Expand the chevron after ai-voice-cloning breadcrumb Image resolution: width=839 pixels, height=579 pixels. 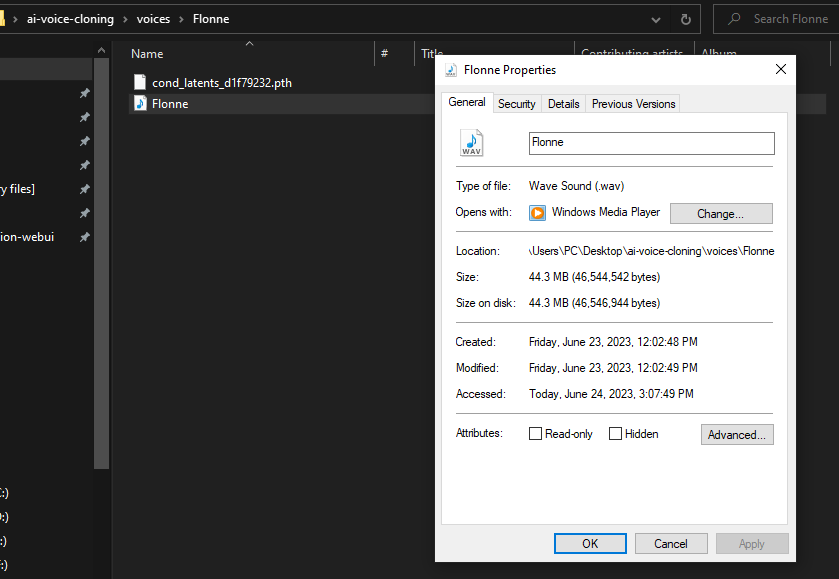[x=125, y=19]
